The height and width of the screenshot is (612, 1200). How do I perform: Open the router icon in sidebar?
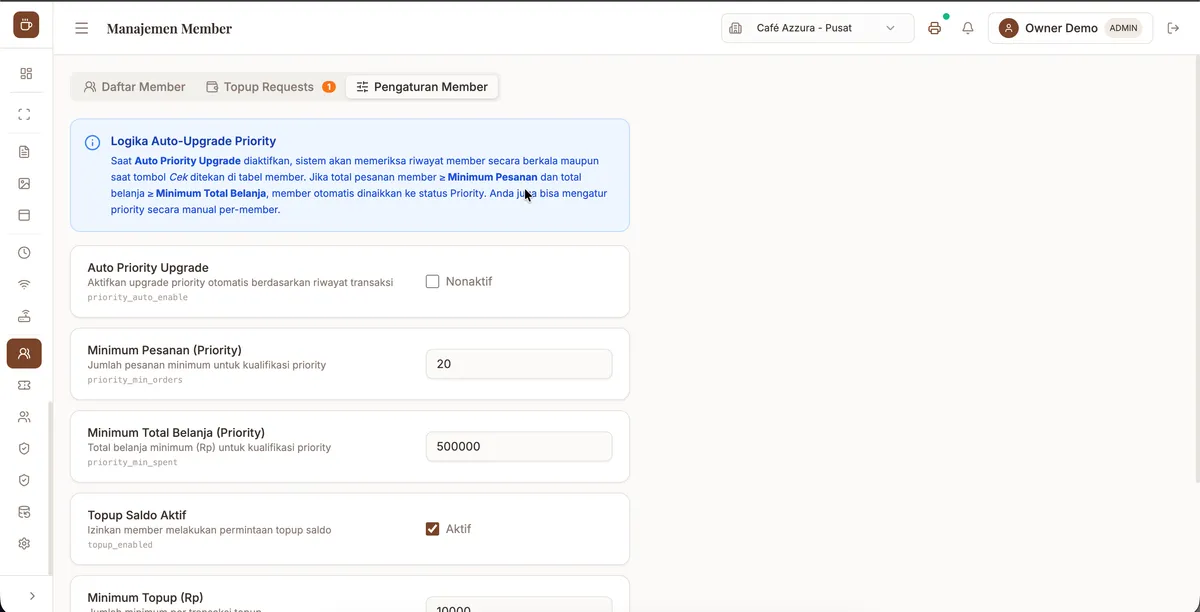pyautogui.click(x=25, y=316)
